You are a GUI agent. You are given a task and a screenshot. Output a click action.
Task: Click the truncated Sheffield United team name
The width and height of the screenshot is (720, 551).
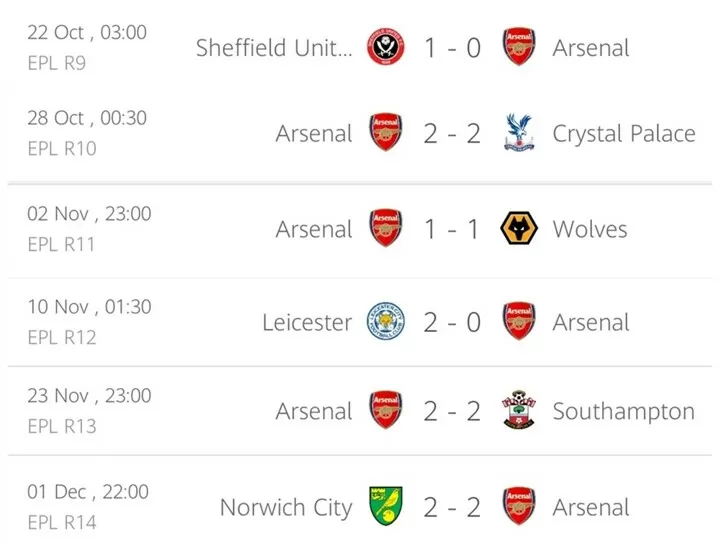coord(274,47)
